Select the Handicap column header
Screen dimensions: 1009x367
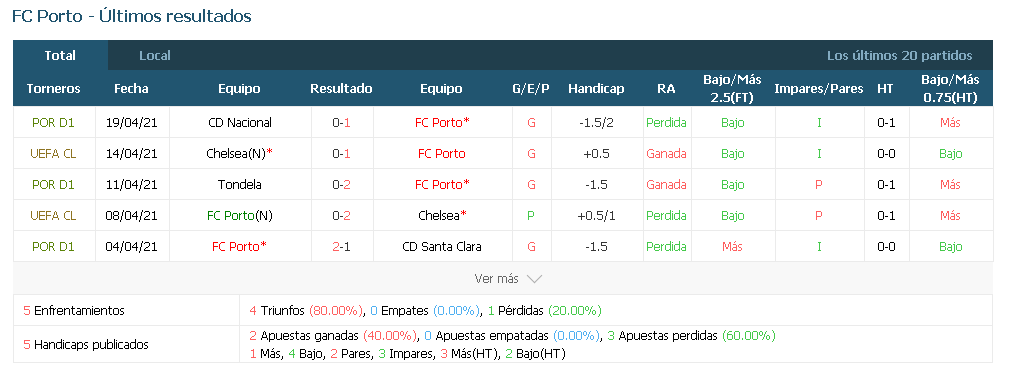click(x=596, y=89)
